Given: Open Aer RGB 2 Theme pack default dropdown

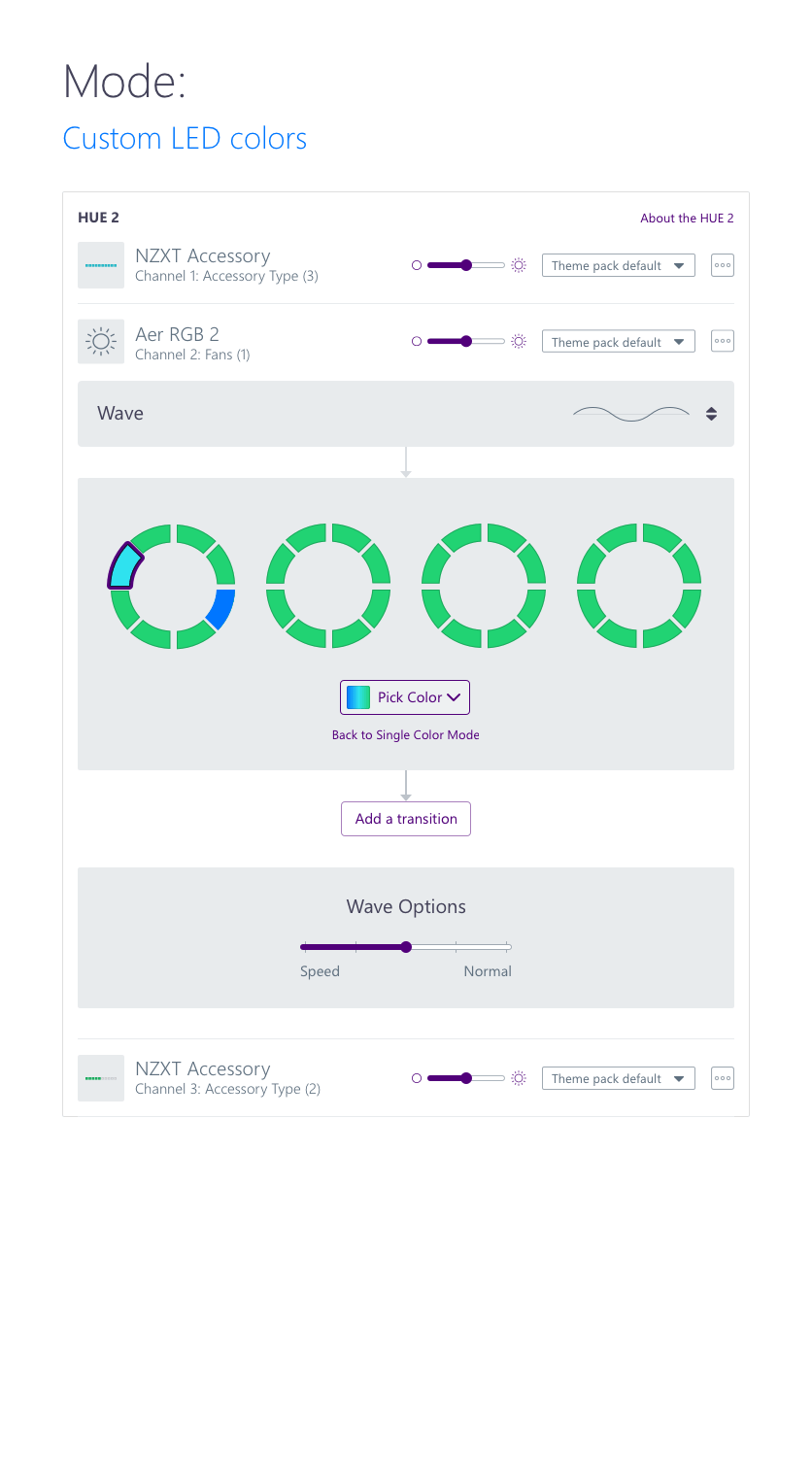Looking at the screenshot, I should 618,342.
